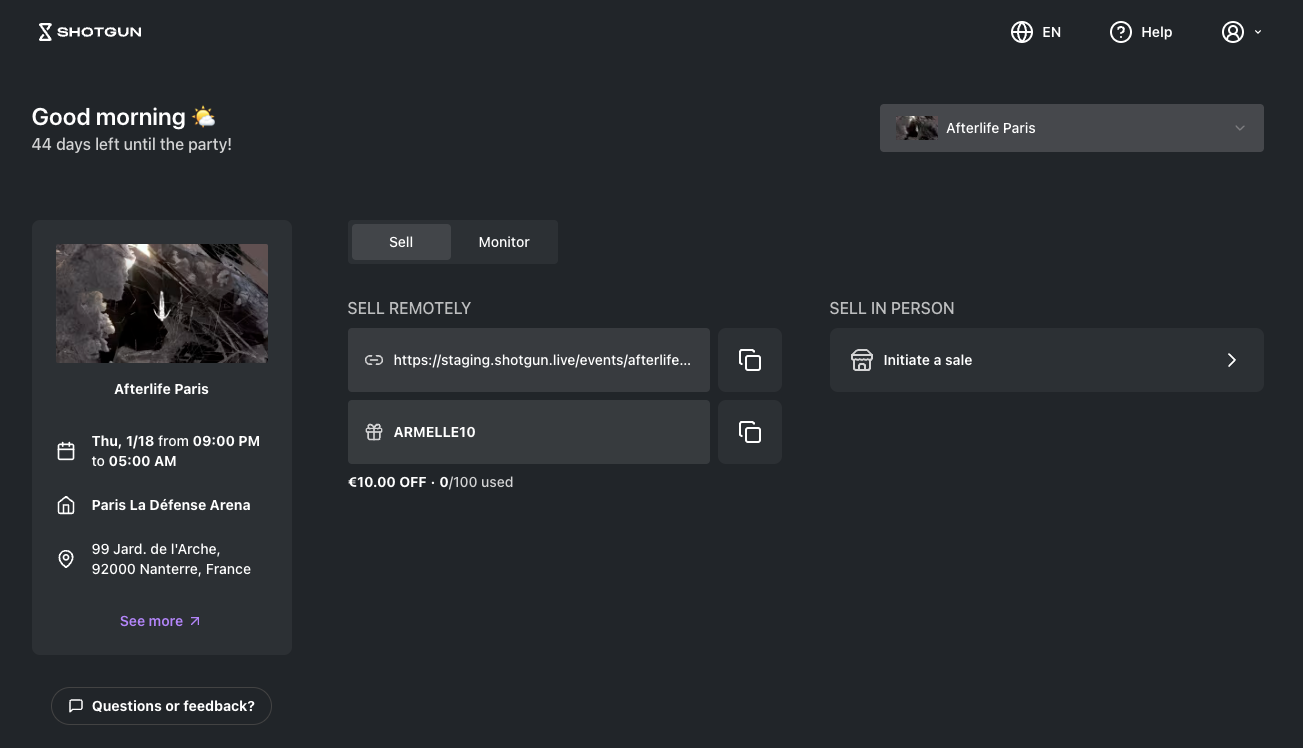This screenshot has height=748, width=1303.
Task: Copy the event URL
Action: coord(750,360)
